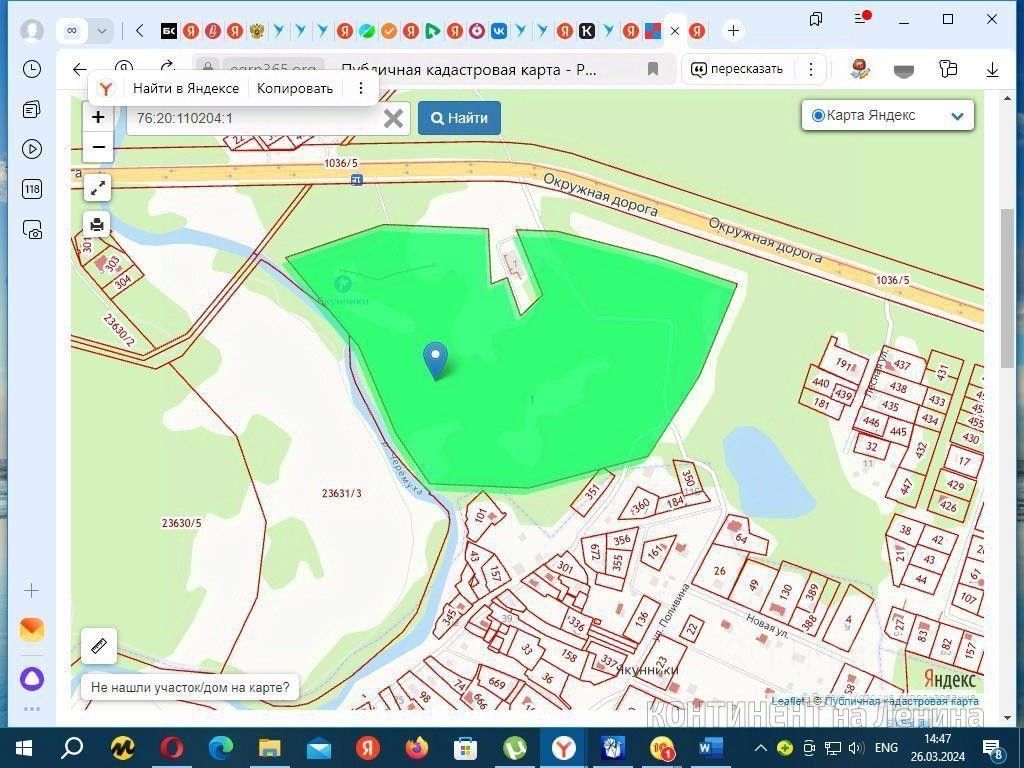Screen dimensions: 1024x768
Task: Clear the cadastral number search field
Action: [x=392, y=118]
